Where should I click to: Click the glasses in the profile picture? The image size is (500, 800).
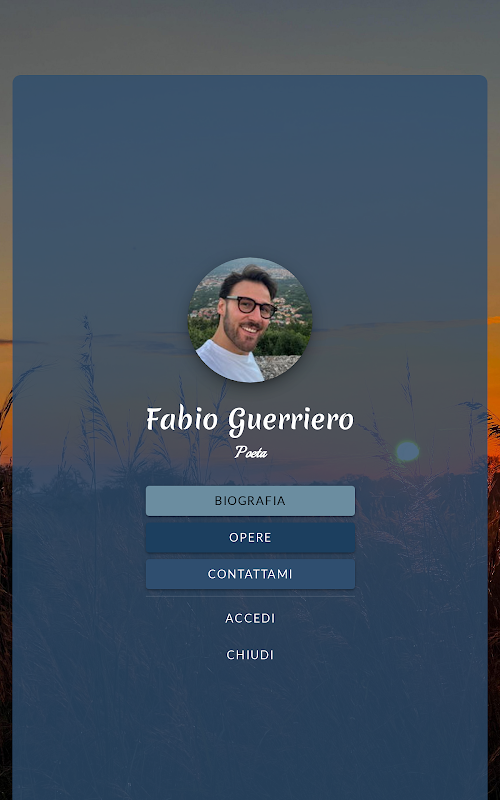click(252, 307)
